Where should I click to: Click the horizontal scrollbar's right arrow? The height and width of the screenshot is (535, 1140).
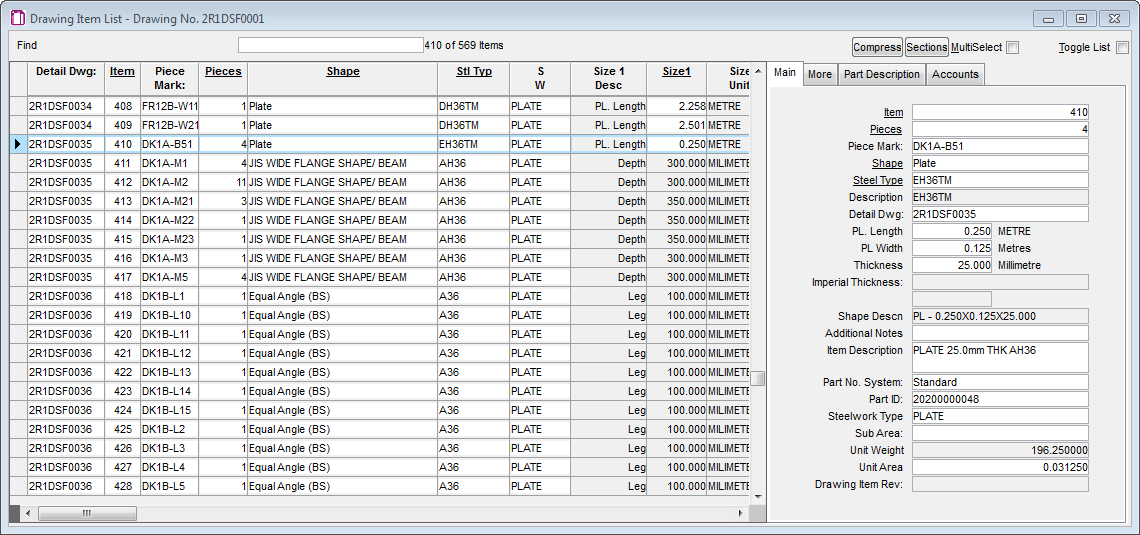[x=740, y=513]
